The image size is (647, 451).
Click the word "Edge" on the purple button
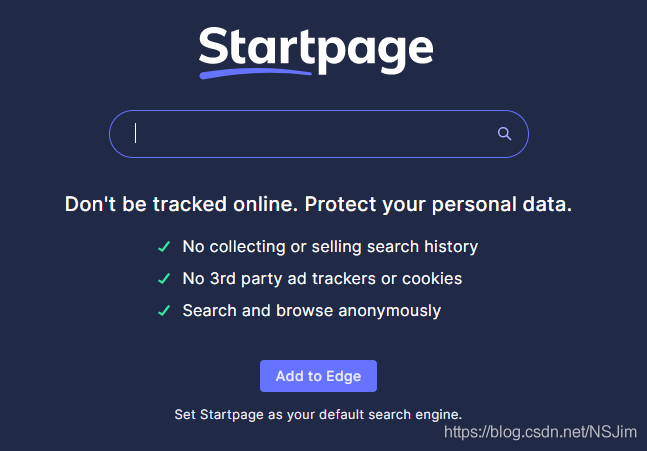point(343,376)
